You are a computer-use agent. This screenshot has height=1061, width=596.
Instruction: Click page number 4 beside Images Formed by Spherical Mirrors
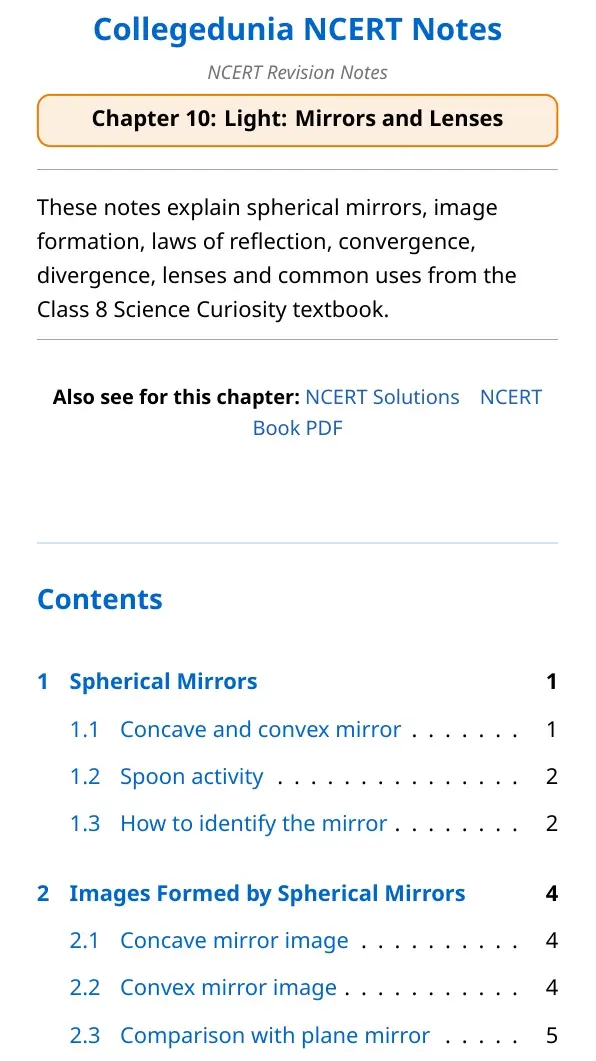551,893
